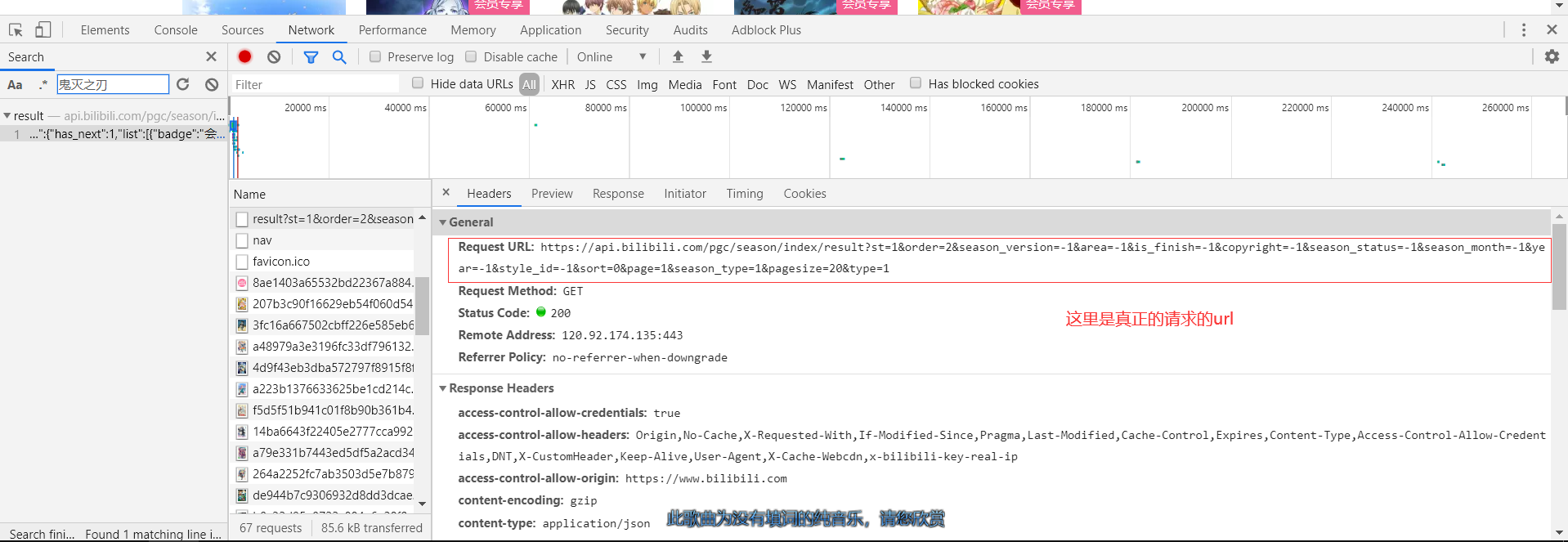This screenshot has width=1568, height=542.
Task: Open the Audits panel
Action: point(691,30)
